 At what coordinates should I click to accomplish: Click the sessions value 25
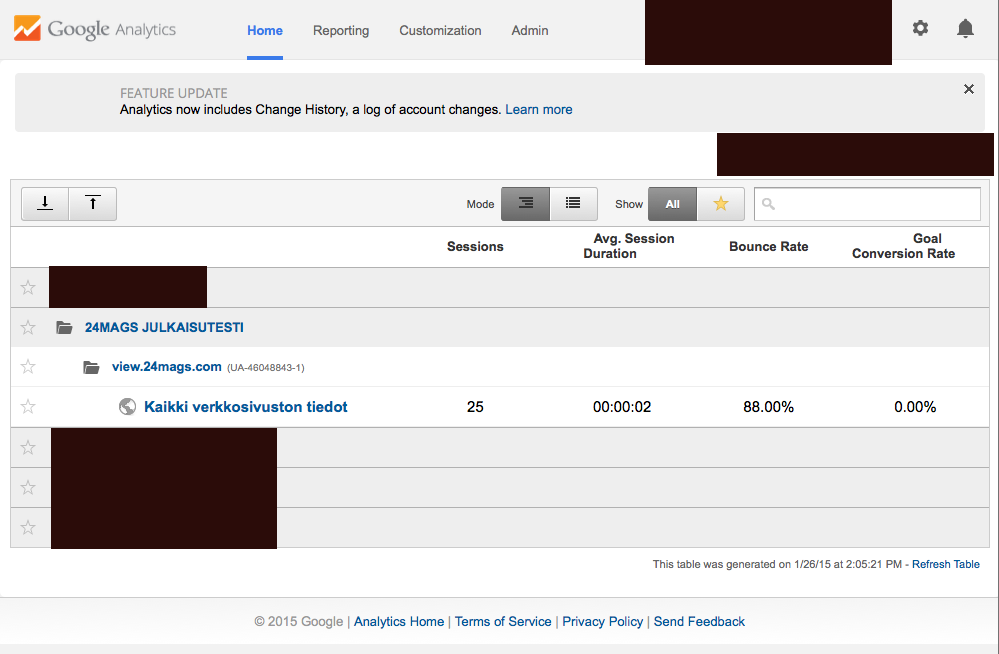[x=475, y=407]
